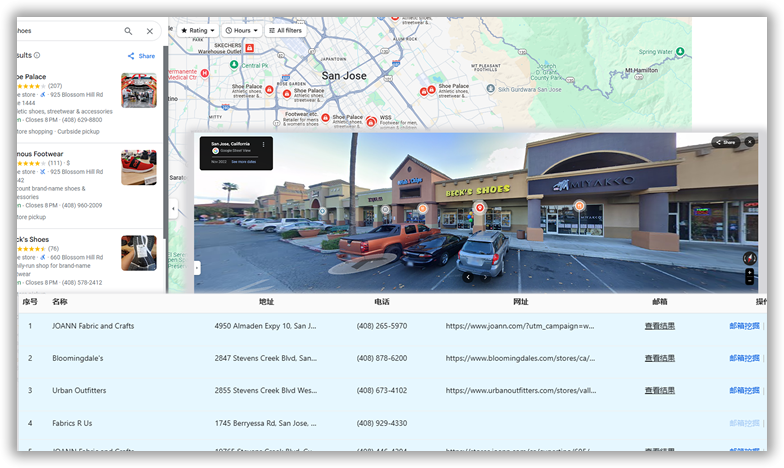
Task: Select the Shoe Palace result title
Action: [x=32, y=76]
